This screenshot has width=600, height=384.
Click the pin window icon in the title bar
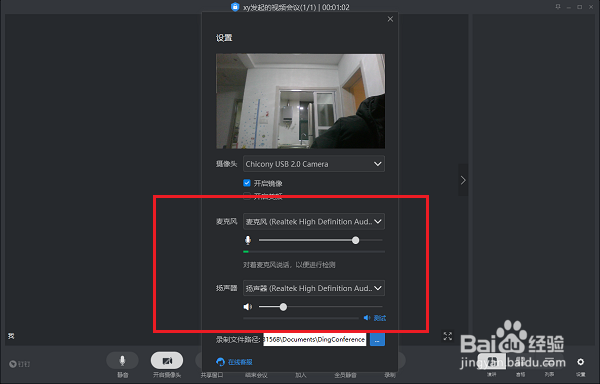558,7
